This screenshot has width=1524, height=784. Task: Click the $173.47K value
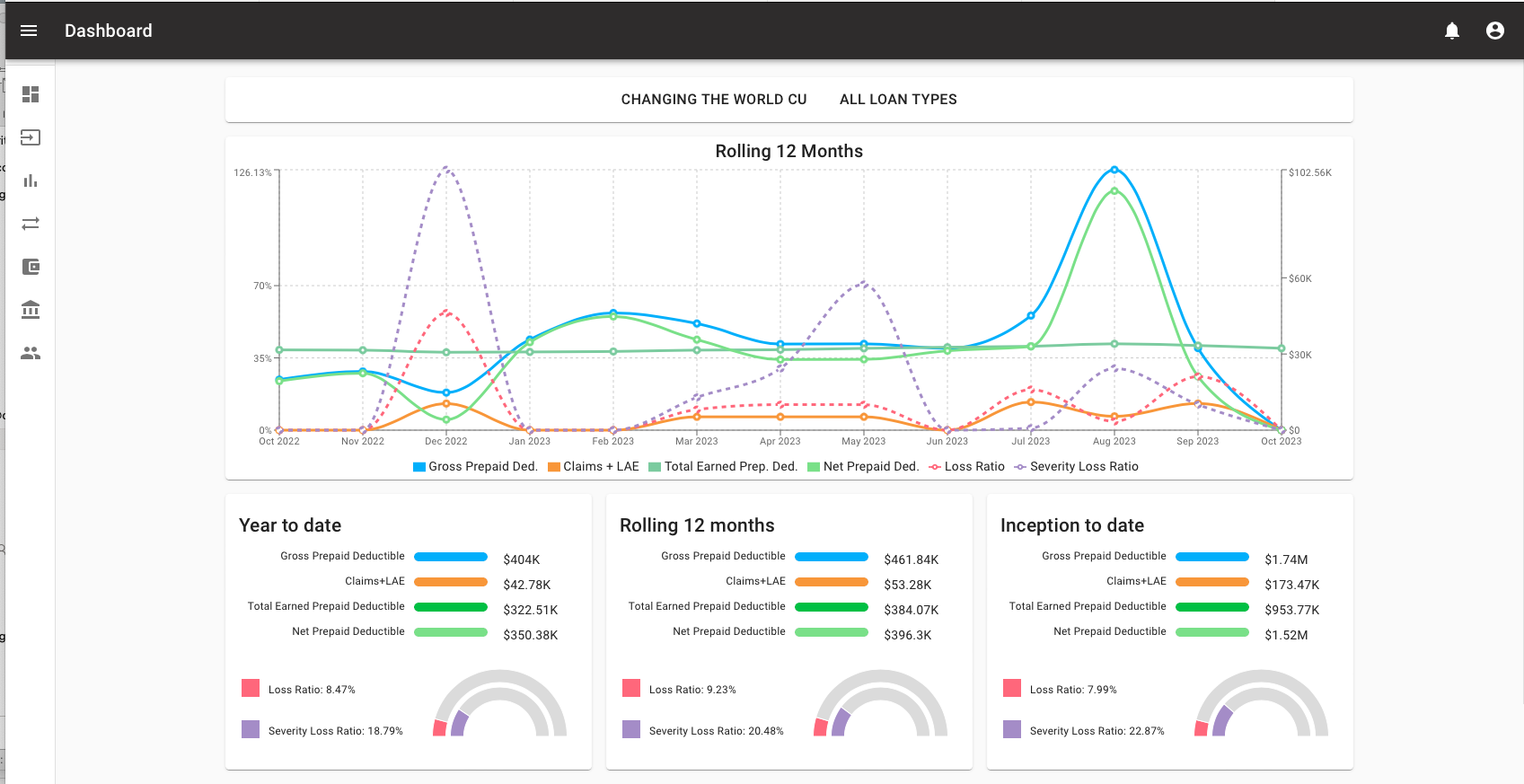point(1292,585)
